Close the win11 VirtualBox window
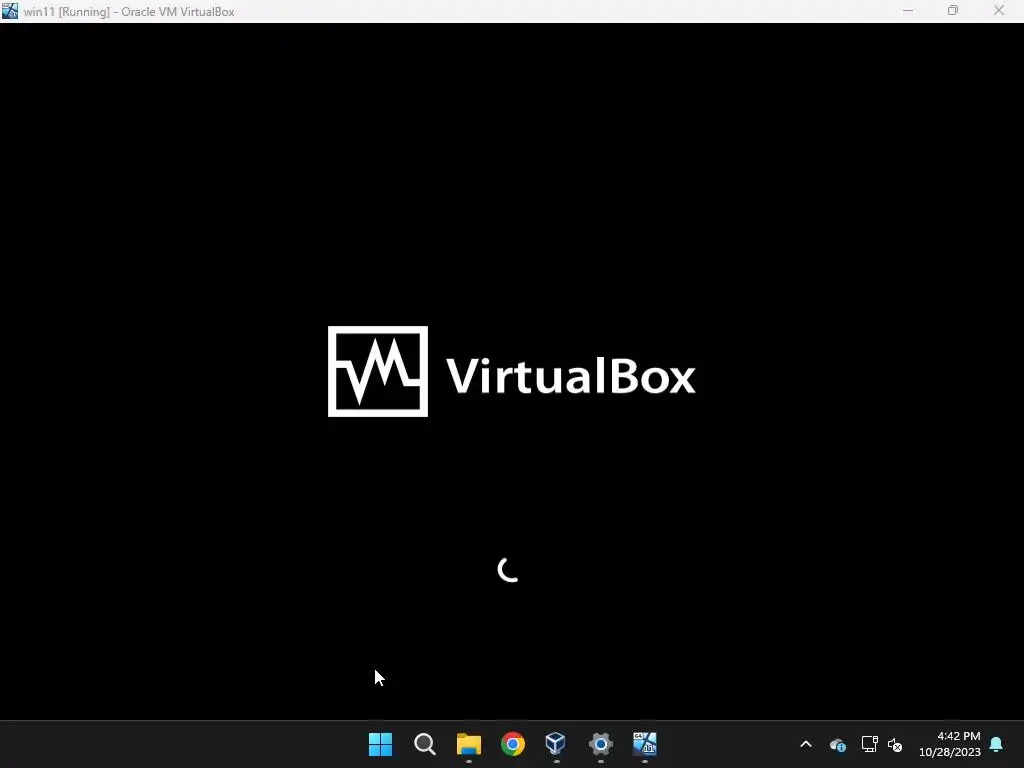Viewport: 1024px width, 768px height. click(x=999, y=11)
